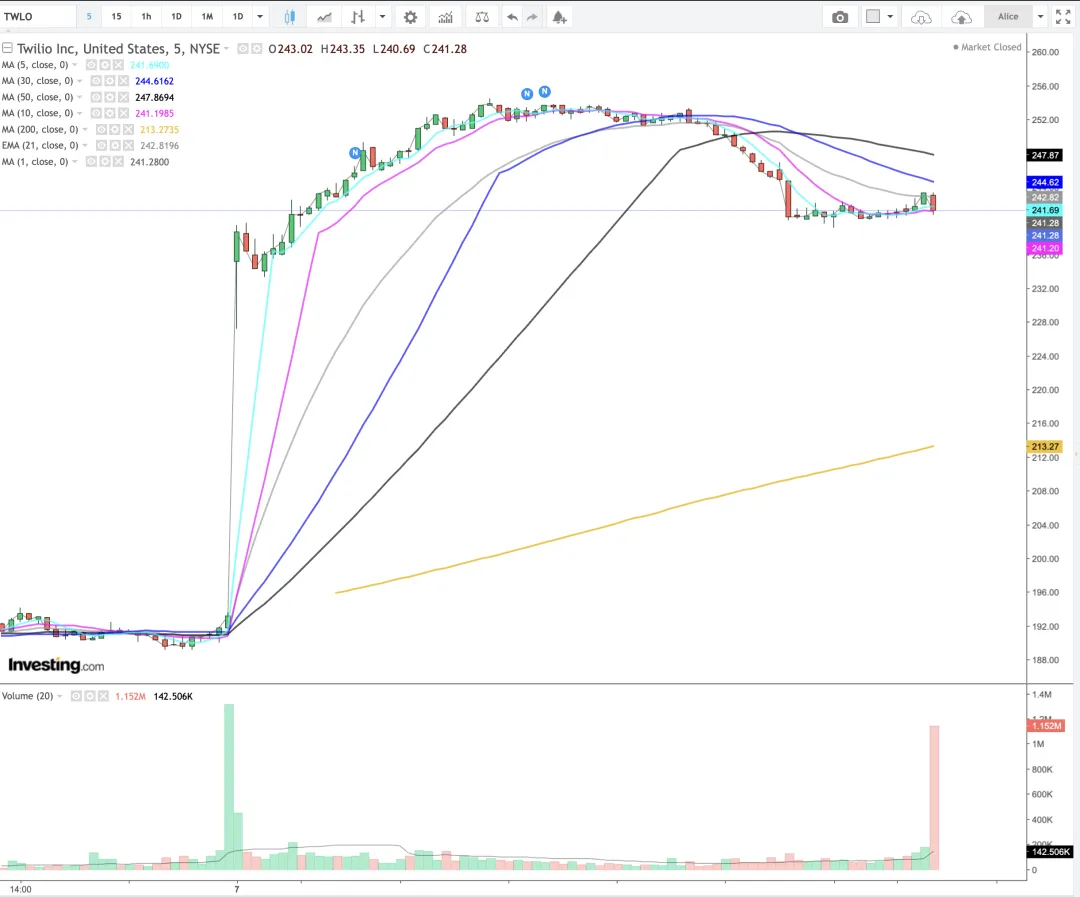Switch to area chart type icon

(324, 17)
